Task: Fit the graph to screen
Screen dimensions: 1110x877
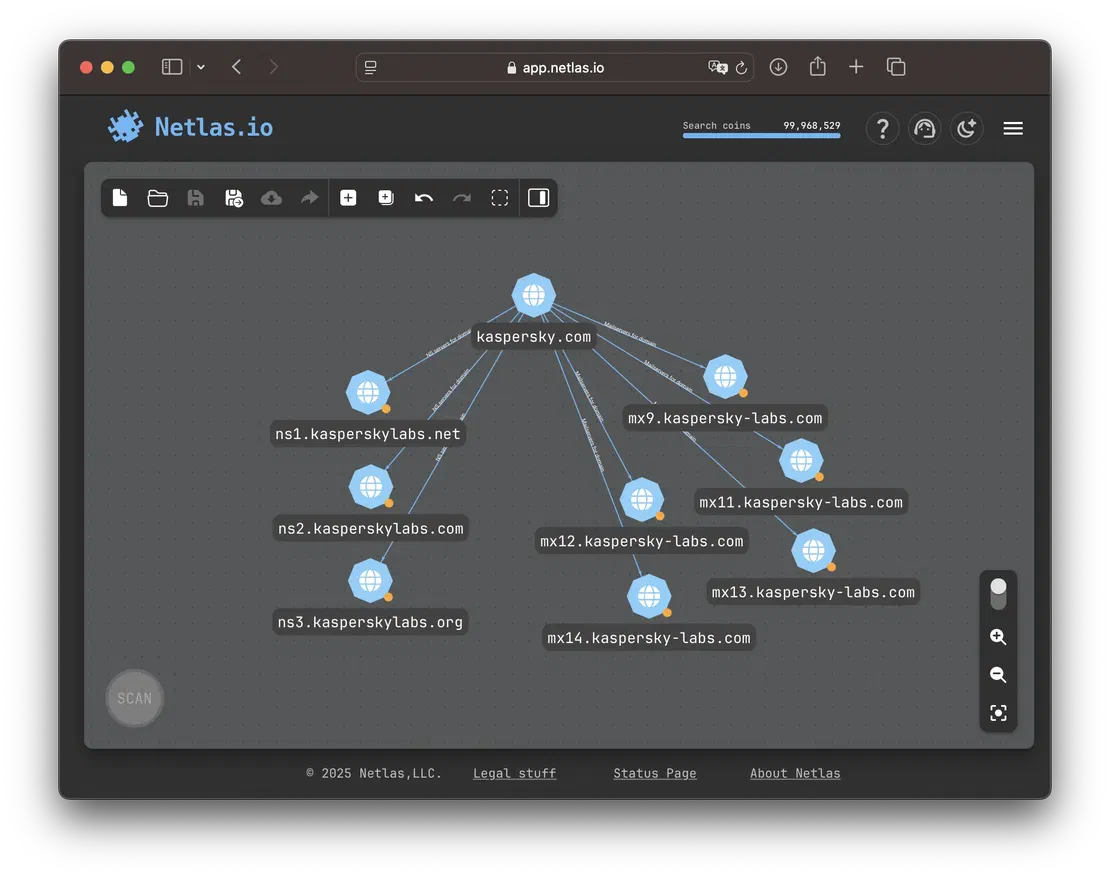Action: coord(998,713)
